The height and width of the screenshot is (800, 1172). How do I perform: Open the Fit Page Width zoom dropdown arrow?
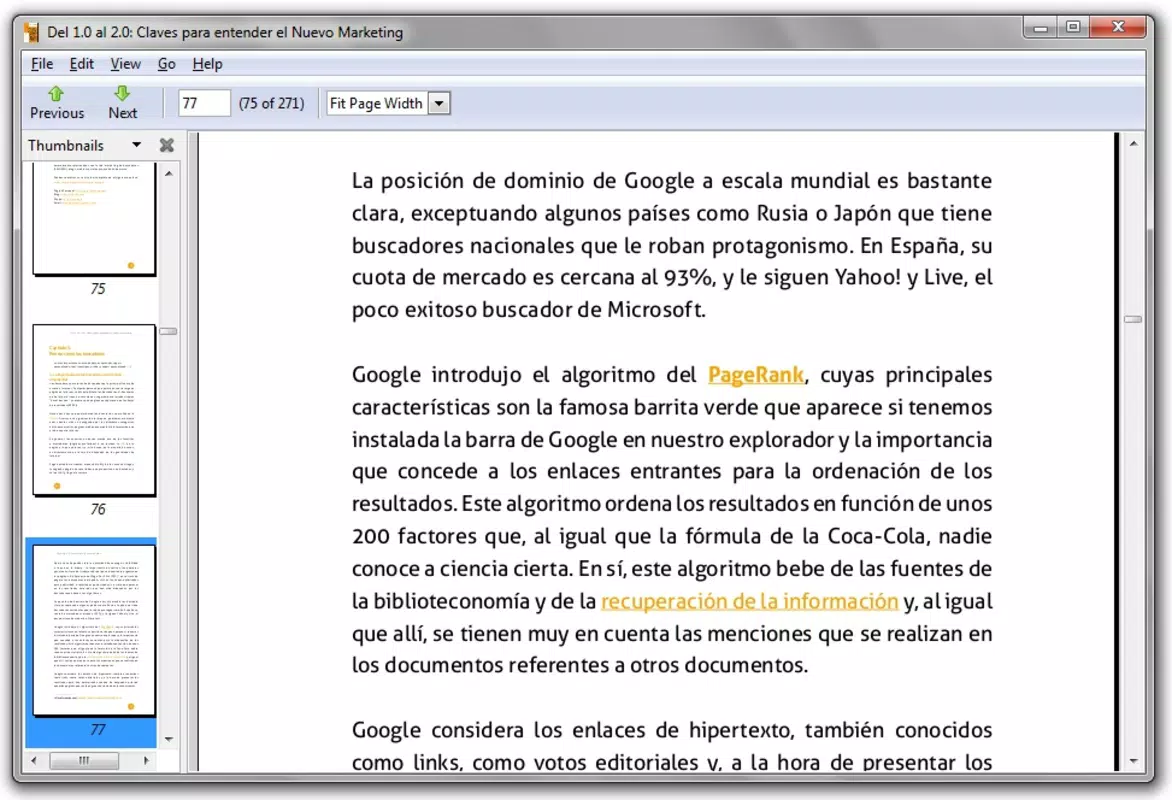click(440, 103)
